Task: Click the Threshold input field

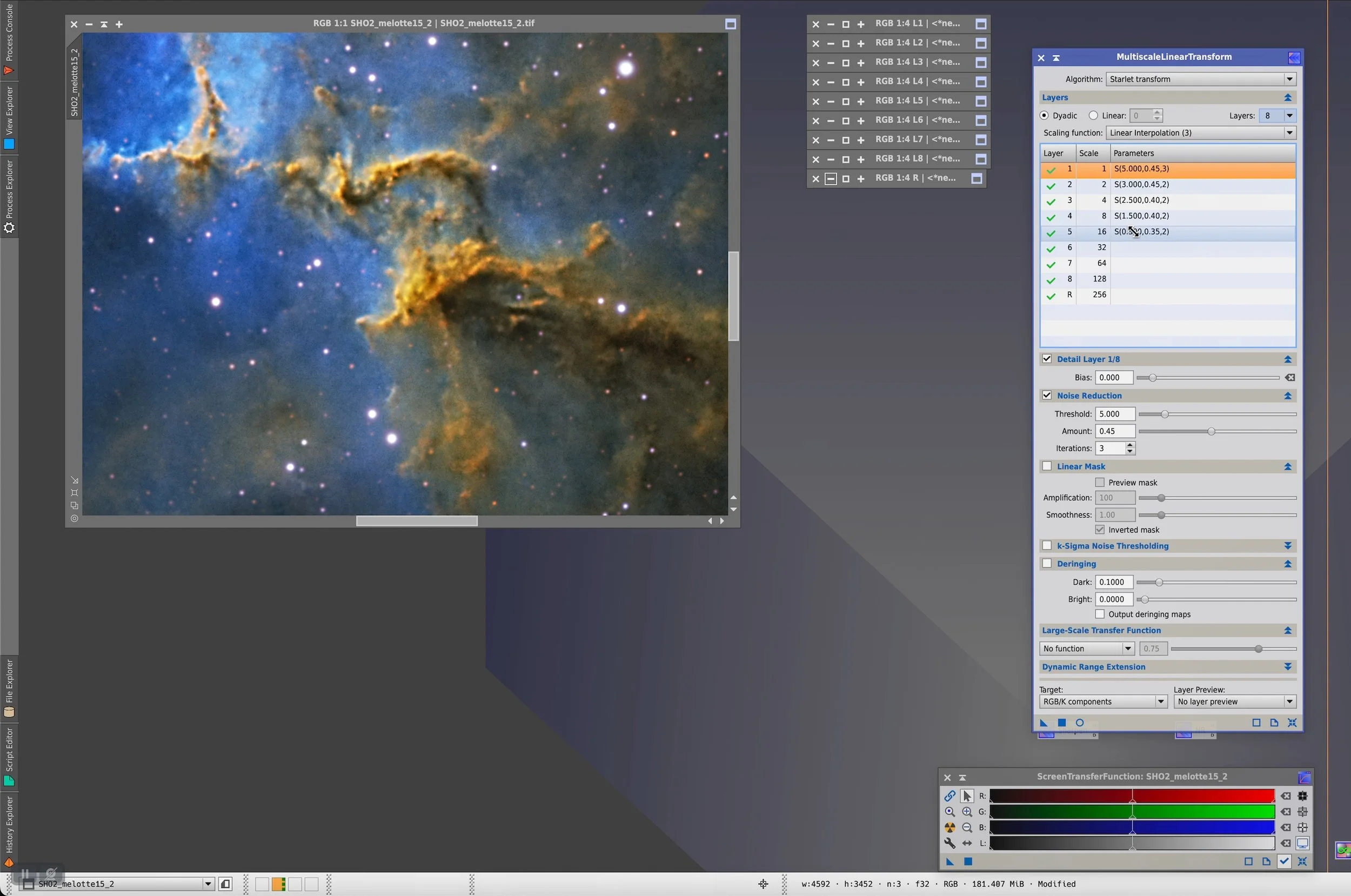Action: coord(1114,414)
